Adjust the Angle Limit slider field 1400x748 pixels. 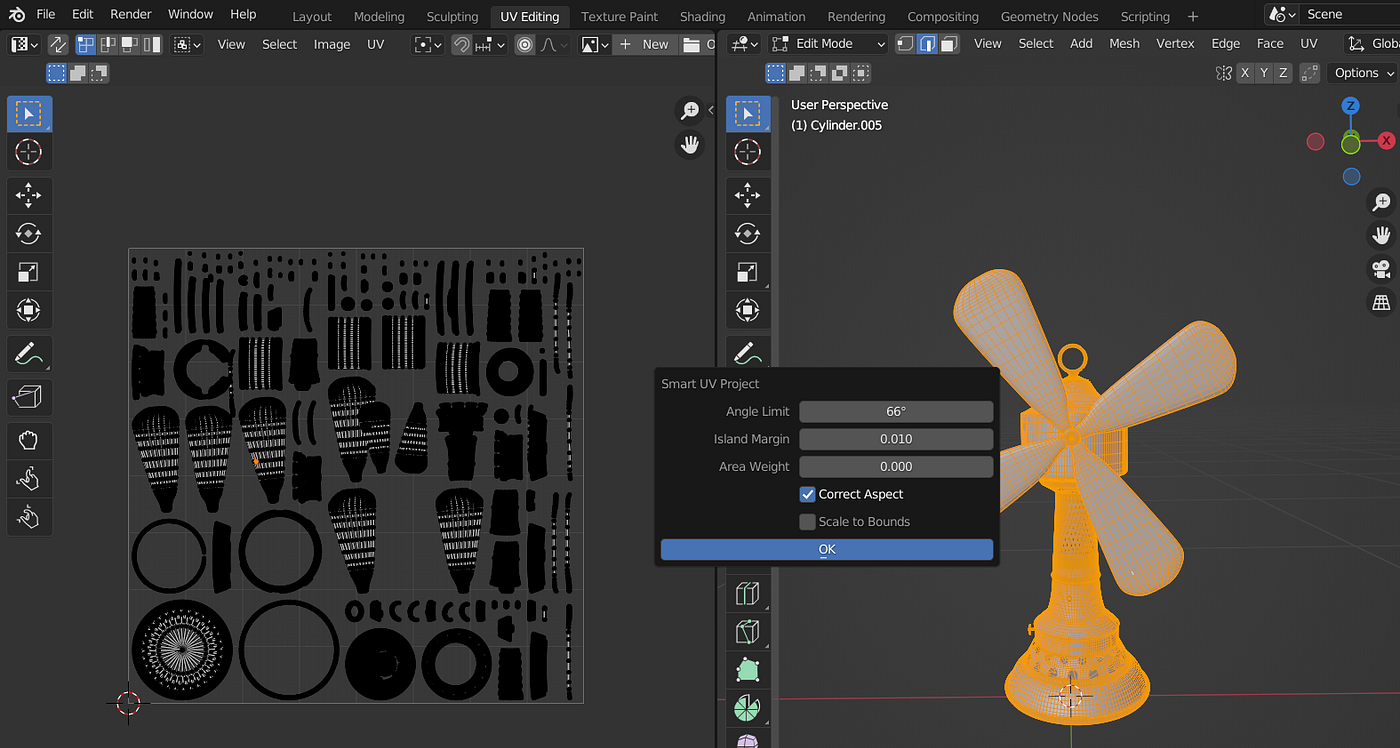896,412
